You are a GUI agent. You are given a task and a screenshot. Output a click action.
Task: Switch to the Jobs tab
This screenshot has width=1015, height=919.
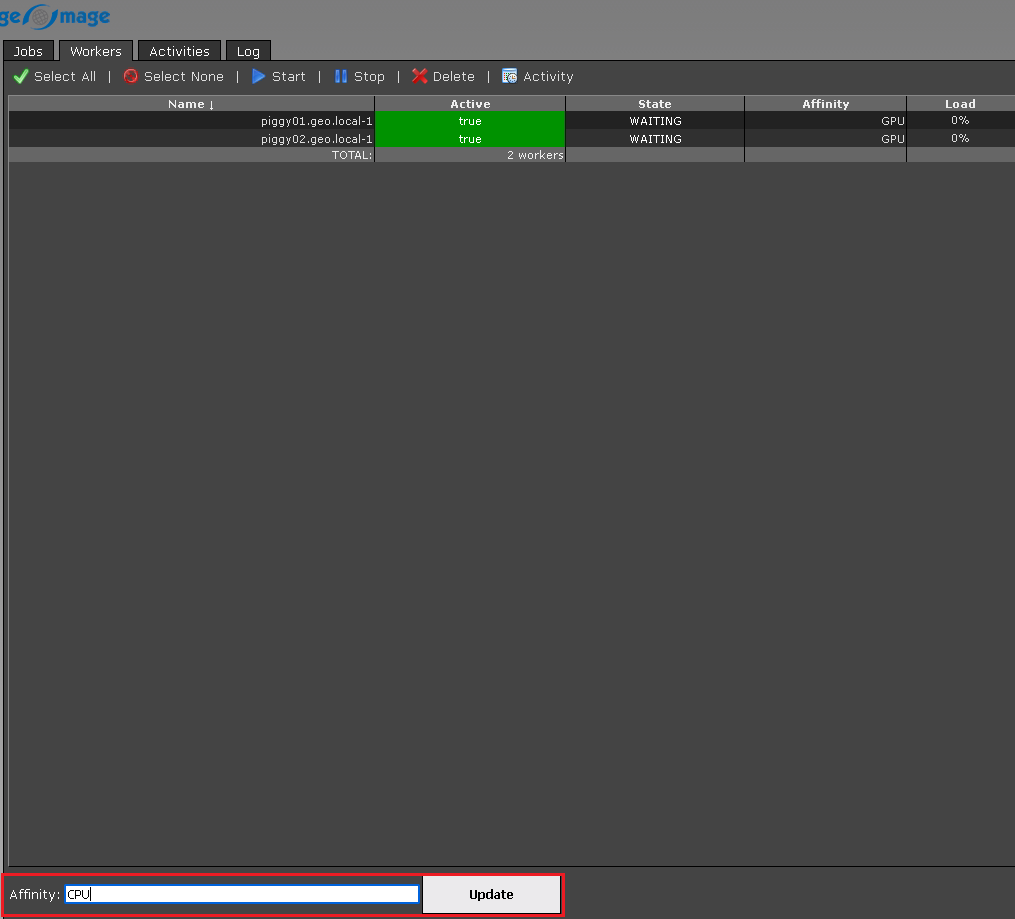coord(28,51)
